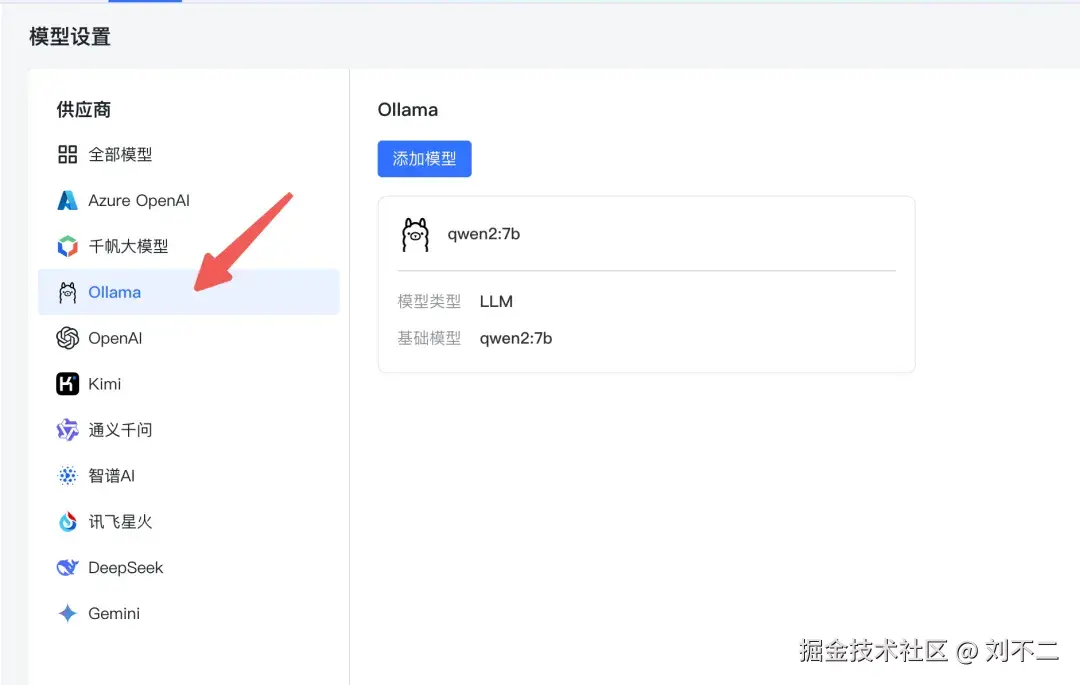Select the Ollama llama icon in sidebar

click(x=67, y=292)
